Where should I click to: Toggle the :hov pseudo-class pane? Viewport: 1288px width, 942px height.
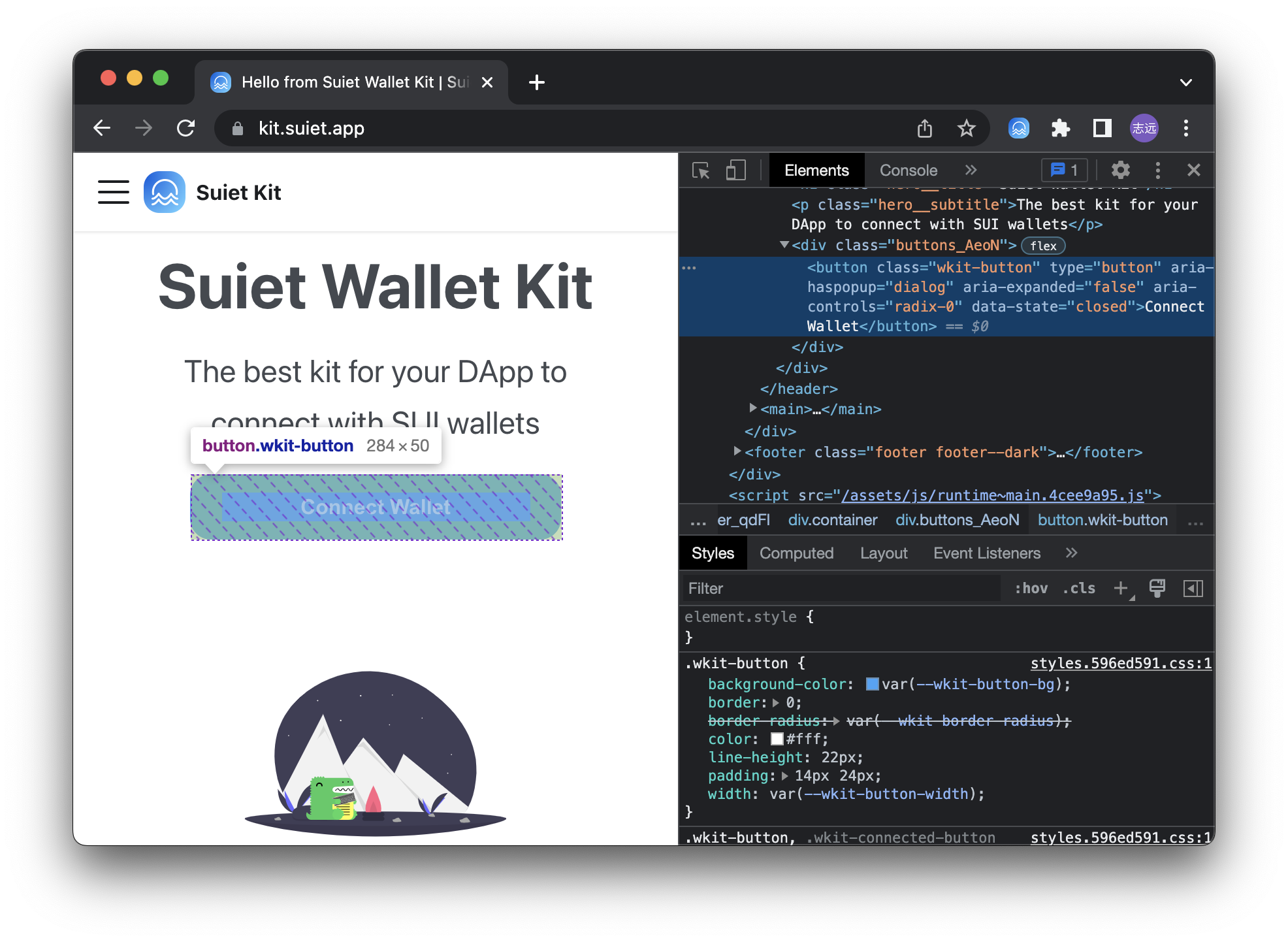click(1032, 588)
